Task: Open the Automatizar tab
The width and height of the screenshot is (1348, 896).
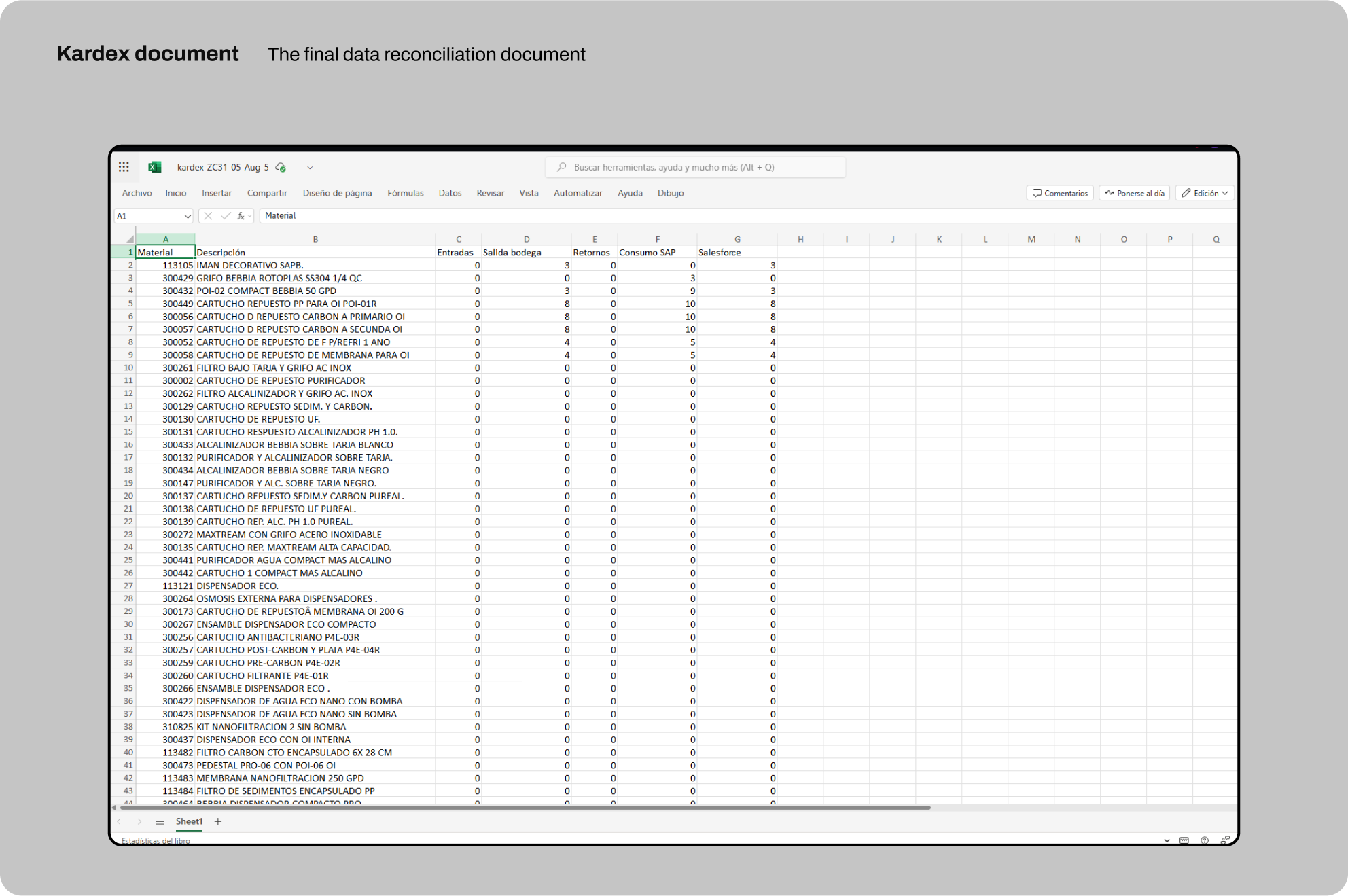Action: point(578,193)
